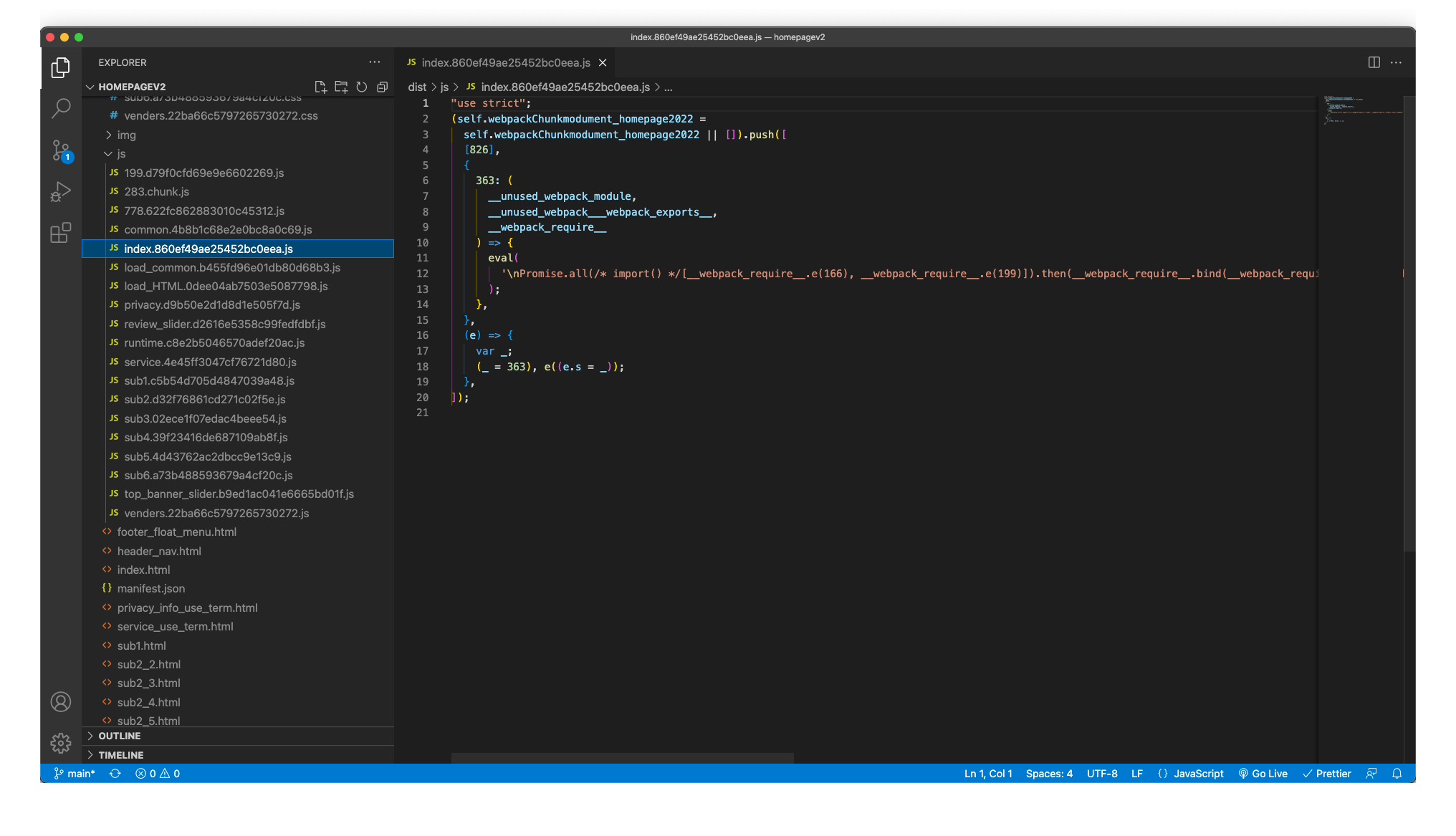This screenshot has height=836, width=1456.
Task: Expand the img folder
Action: coord(126,135)
